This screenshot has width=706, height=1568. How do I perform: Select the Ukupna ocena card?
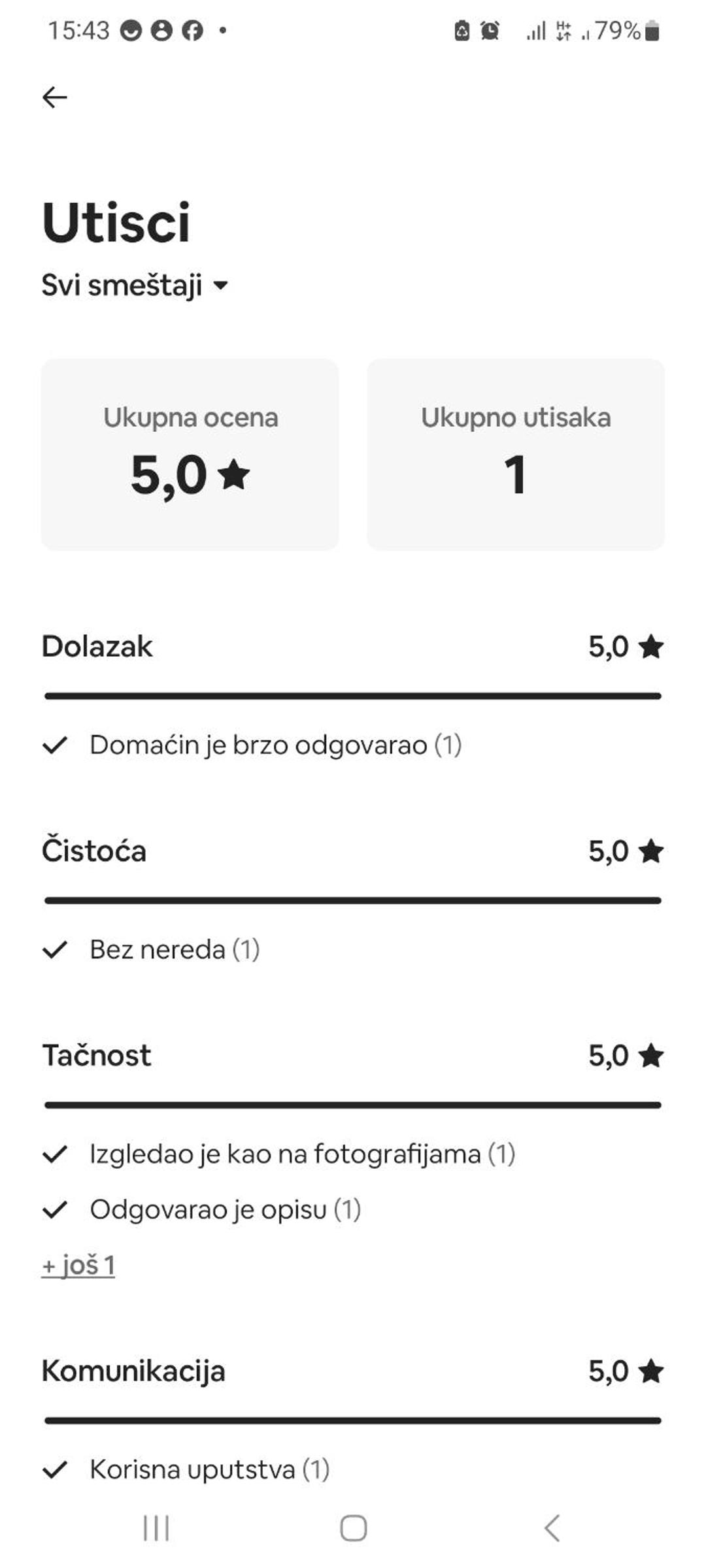coord(190,454)
